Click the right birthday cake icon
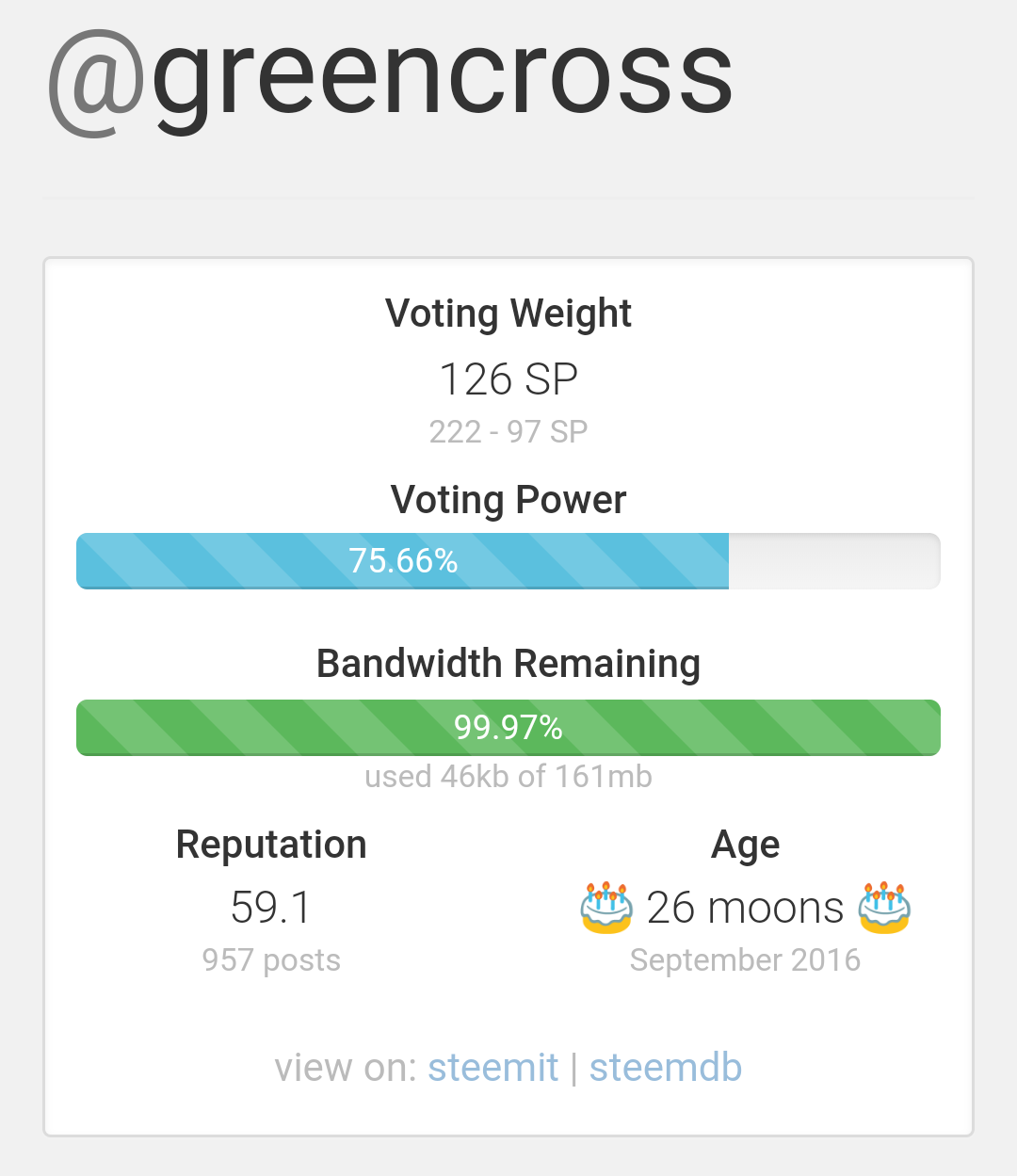 click(884, 908)
